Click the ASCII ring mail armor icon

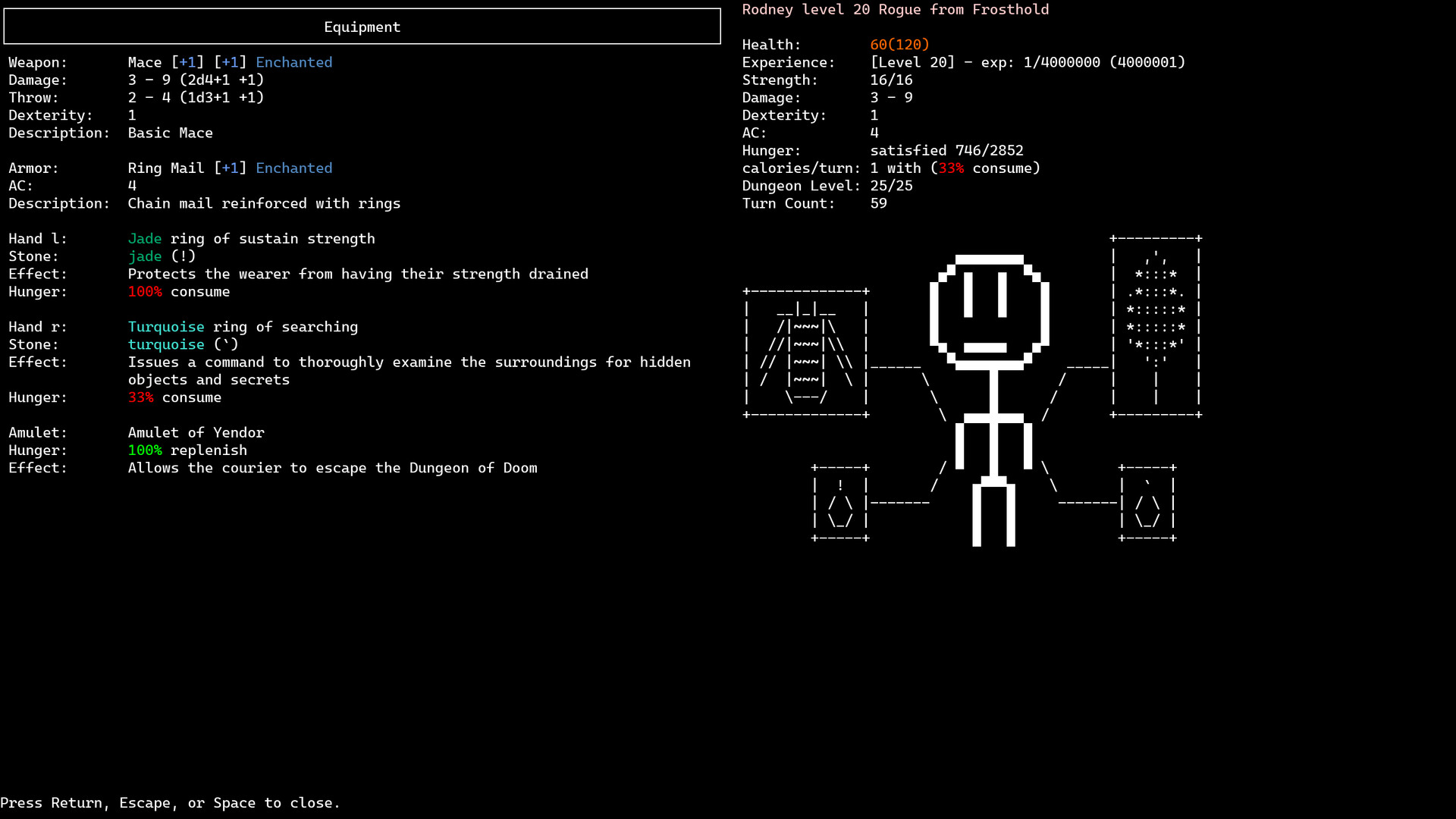[x=805, y=353]
